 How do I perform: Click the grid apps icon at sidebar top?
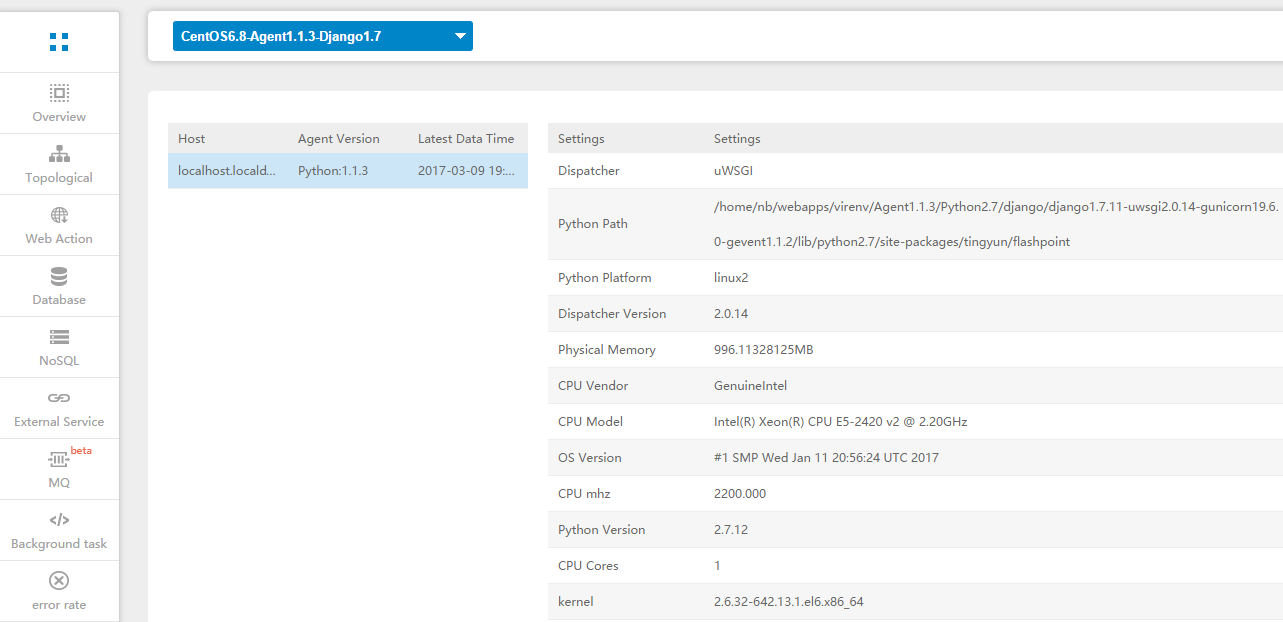59,42
